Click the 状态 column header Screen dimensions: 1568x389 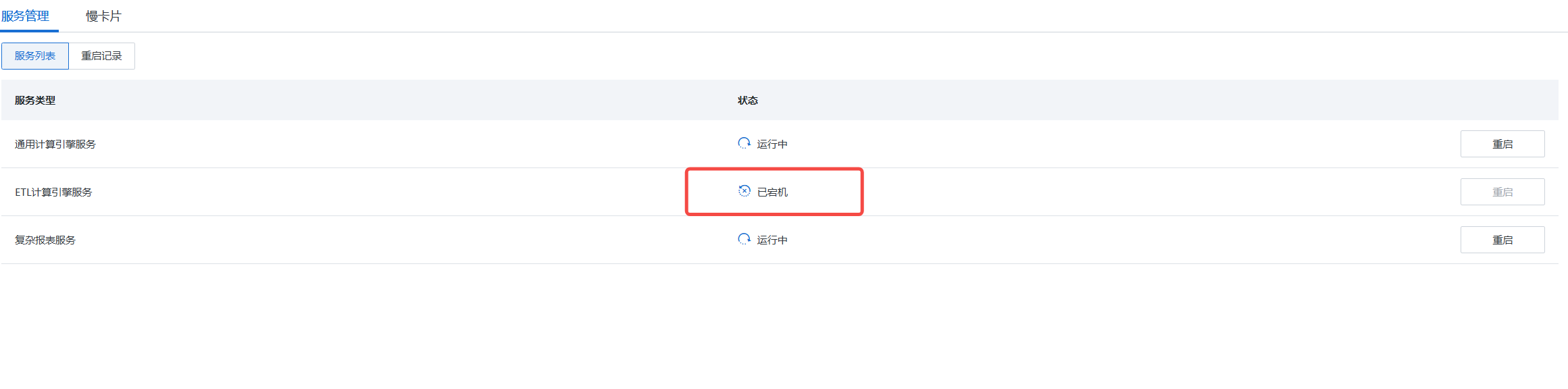pos(747,100)
